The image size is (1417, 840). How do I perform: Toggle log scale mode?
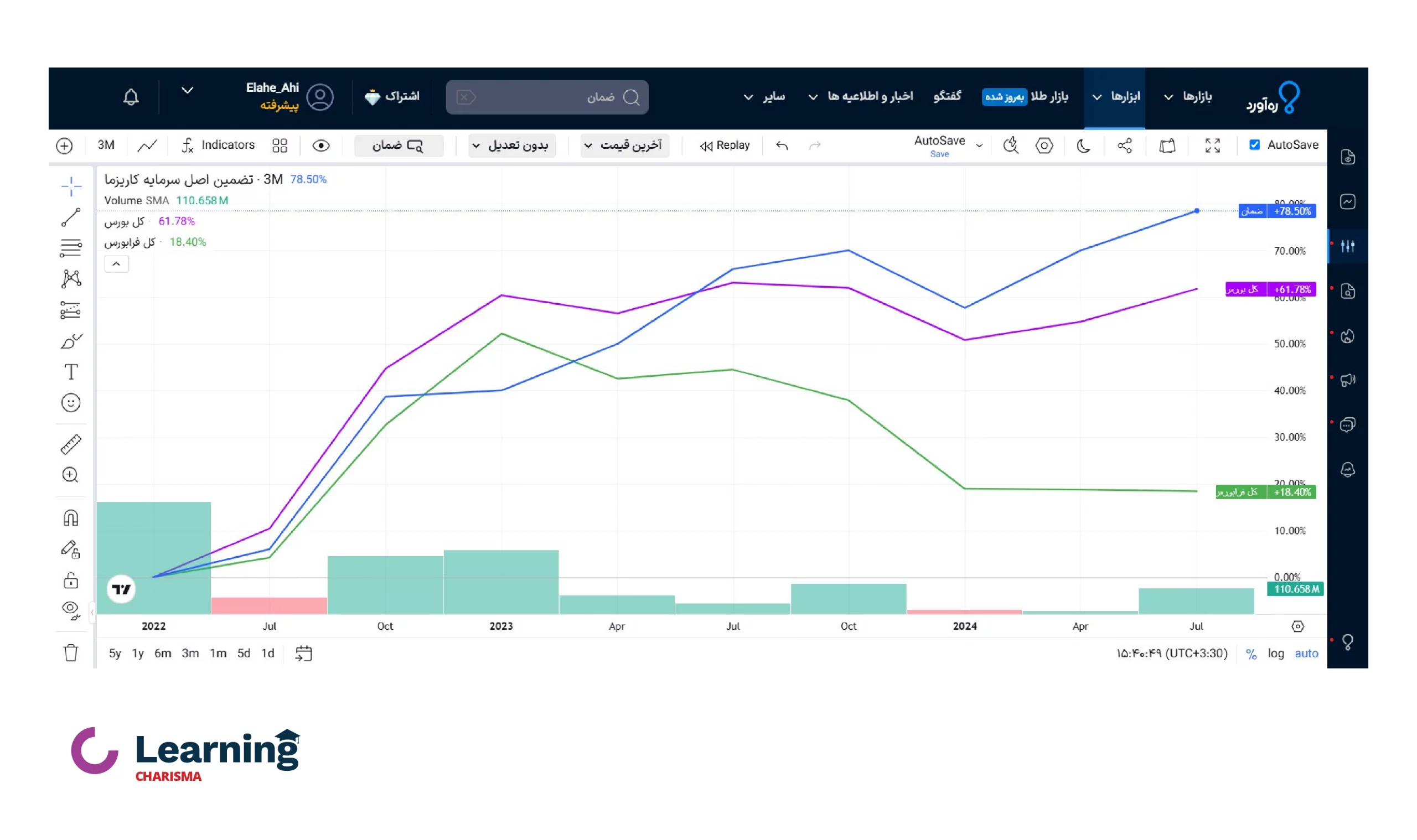pyautogui.click(x=1275, y=653)
